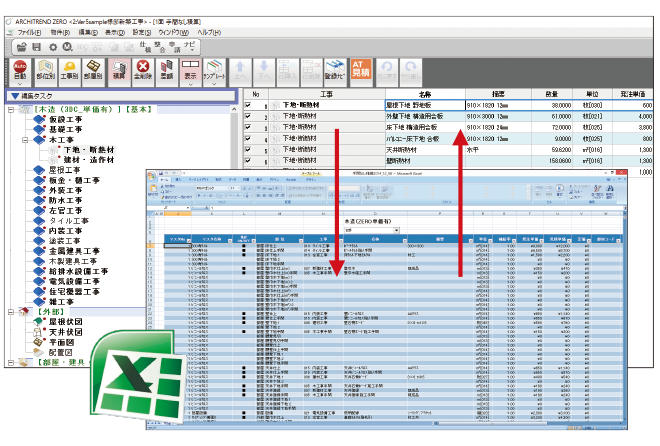
Task: Toggle the checkbox for row 4 バルコニー床下地
Action: 248,138
